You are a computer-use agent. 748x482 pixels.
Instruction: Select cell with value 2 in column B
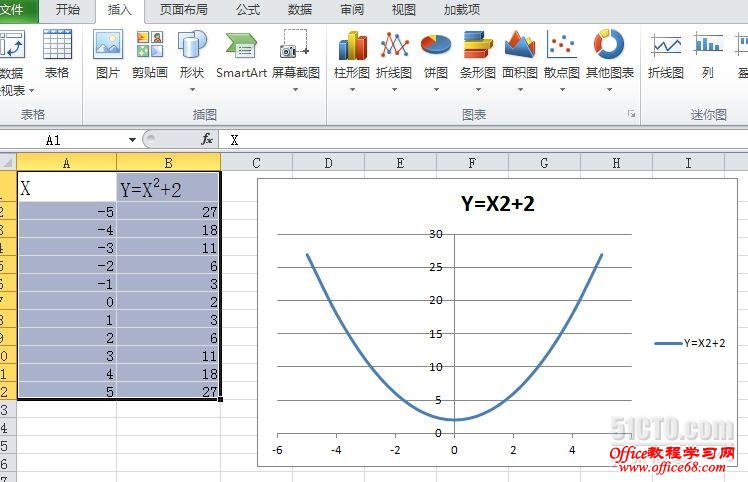coord(168,302)
